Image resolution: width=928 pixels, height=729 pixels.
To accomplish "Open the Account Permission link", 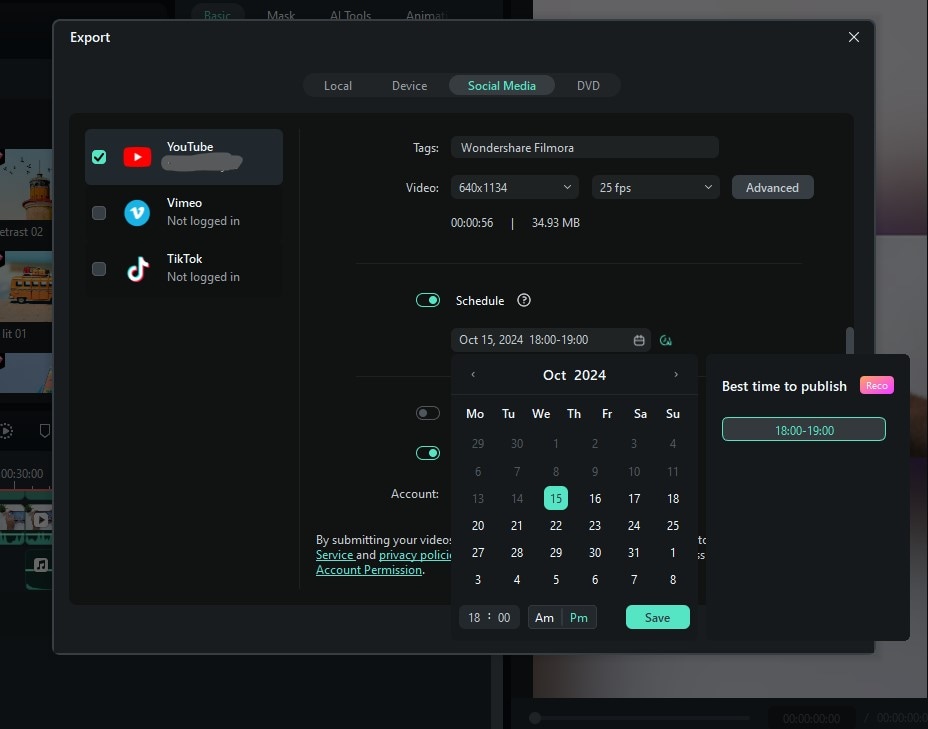I will (x=369, y=570).
